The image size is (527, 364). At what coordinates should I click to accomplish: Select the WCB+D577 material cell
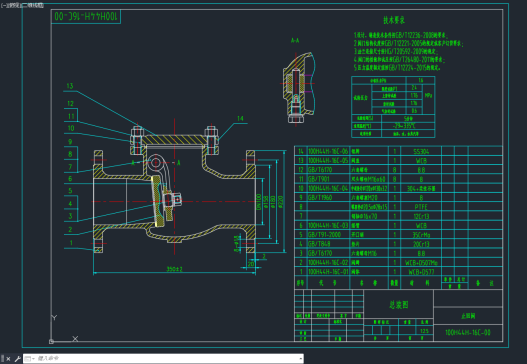[x=421, y=272]
